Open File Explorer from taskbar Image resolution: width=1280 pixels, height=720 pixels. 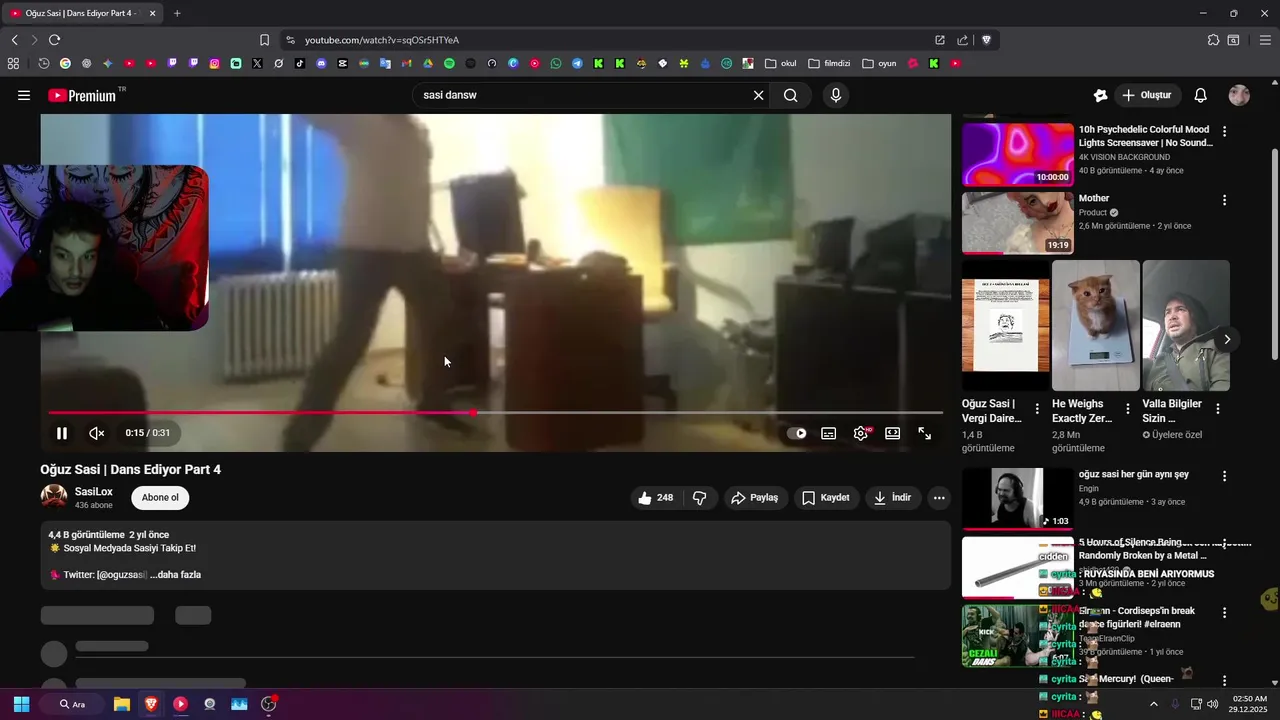(x=121, y=704)
